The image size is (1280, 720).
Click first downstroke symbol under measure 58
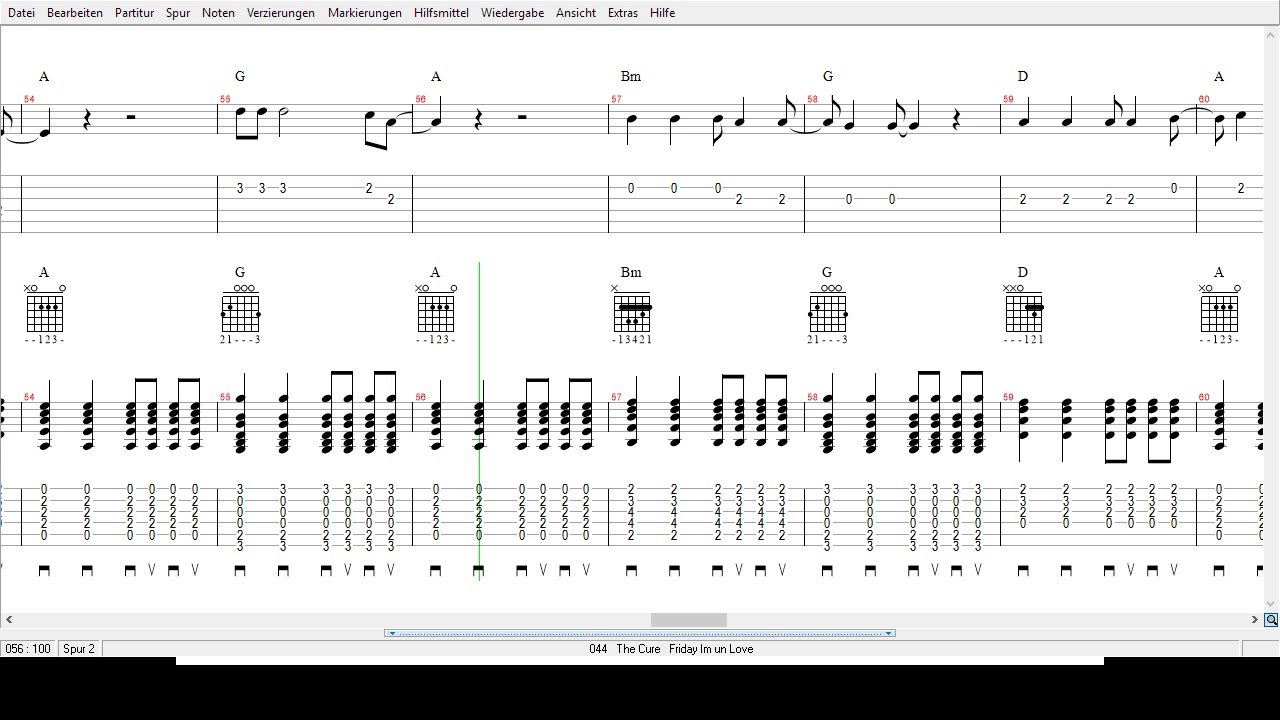(x=828, y=571)
